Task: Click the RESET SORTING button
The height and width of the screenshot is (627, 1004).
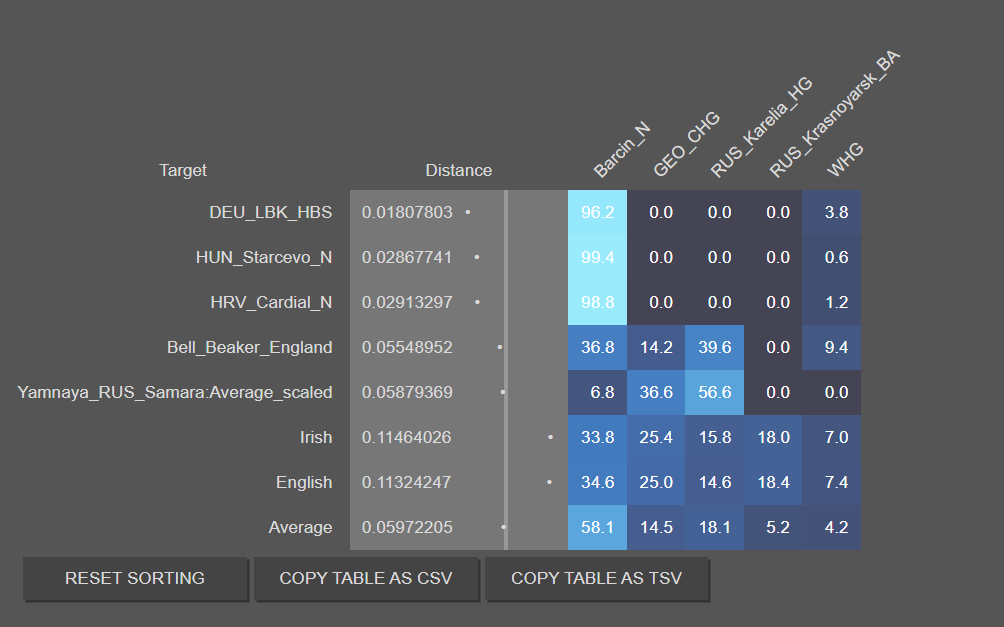Action: pyautogui.click(x=135, y=579)
